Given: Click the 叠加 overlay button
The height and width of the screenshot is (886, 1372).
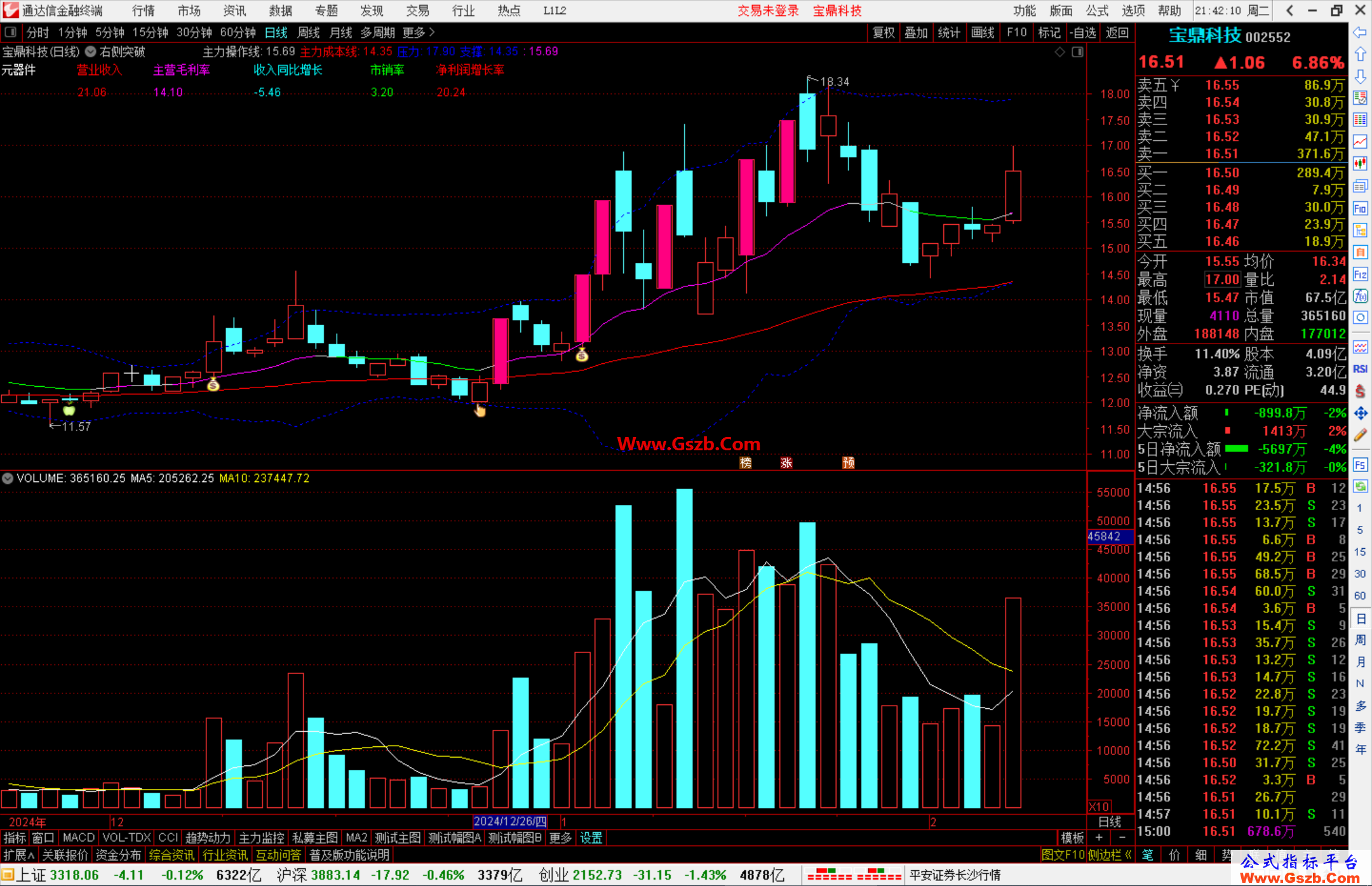Looking at the screenshot, I should tap(916, 32).
